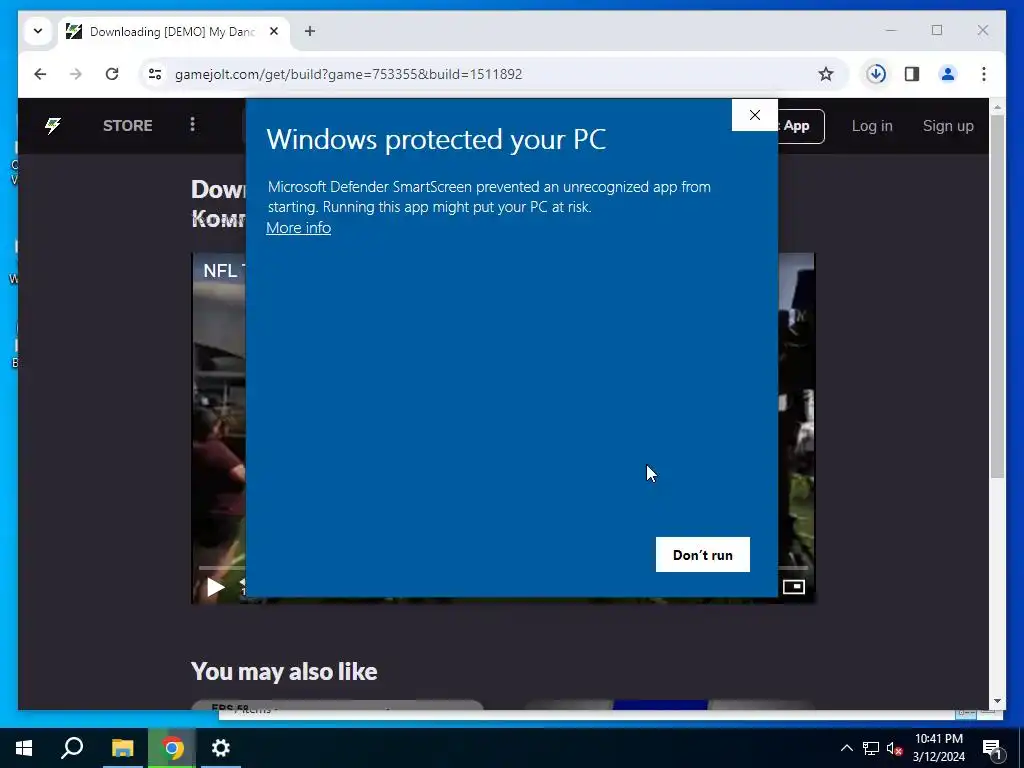Open the STORE menu item
The image size is (1024, 768).
tap(127, 125)
